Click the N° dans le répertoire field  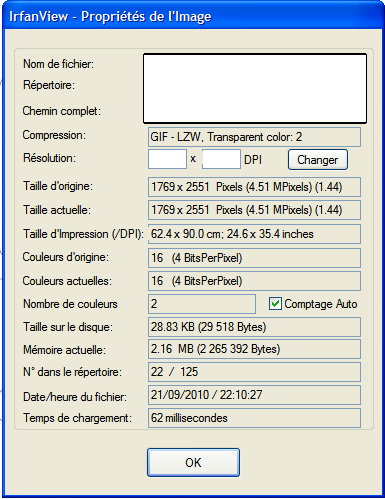point(254,372)
